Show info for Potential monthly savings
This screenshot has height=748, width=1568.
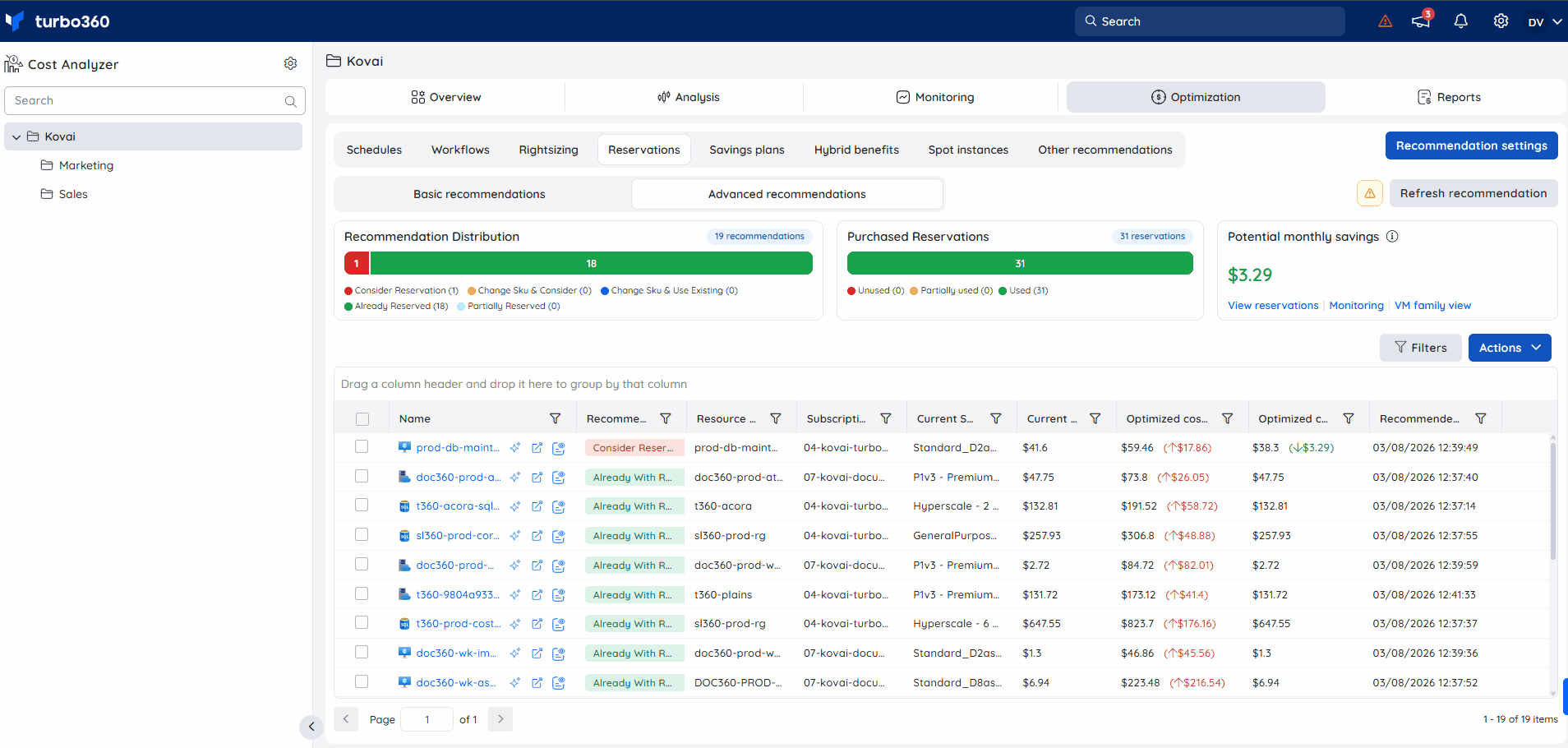pos(1392,237)
